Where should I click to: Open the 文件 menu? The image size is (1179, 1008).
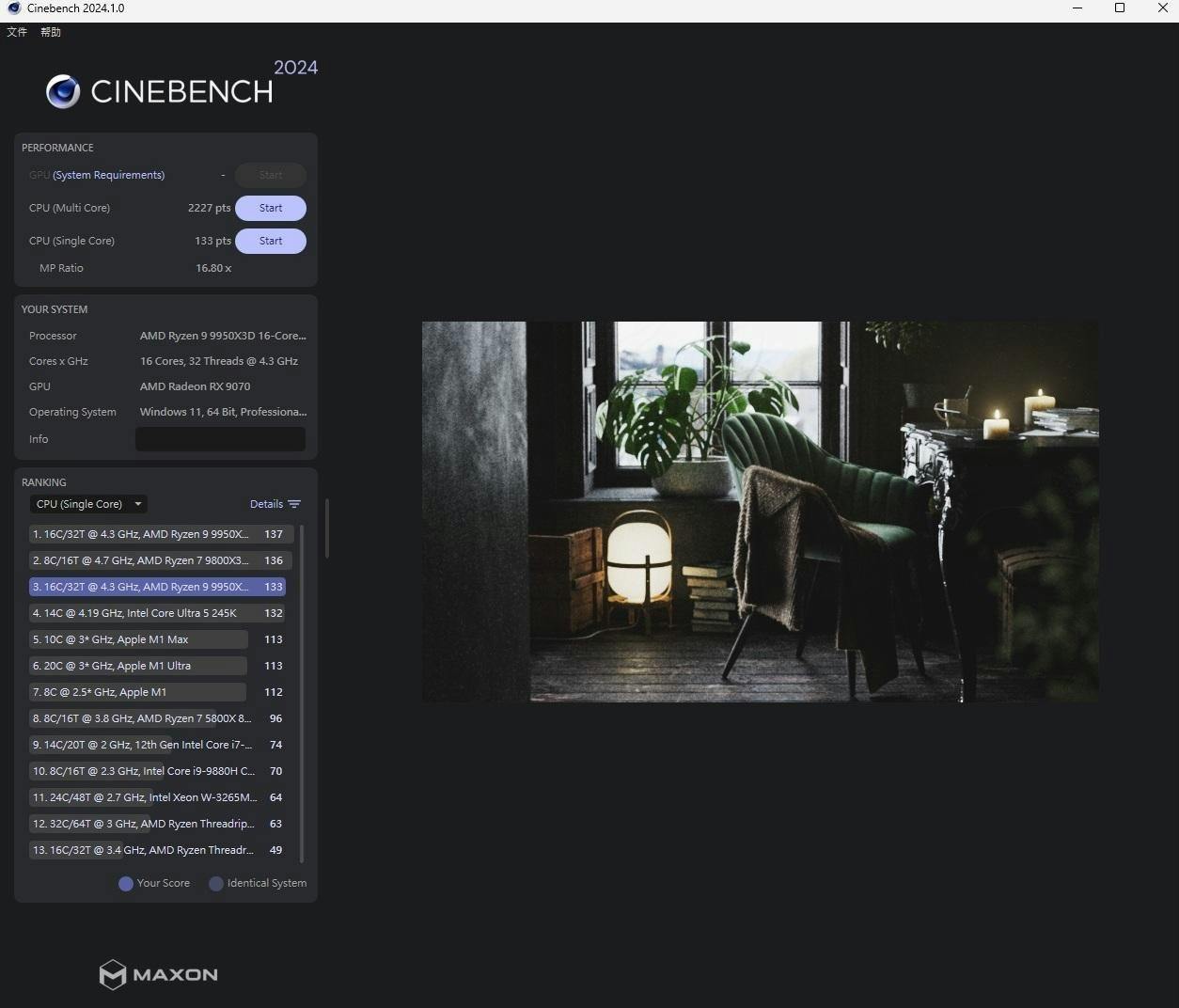tap(17, 32)
